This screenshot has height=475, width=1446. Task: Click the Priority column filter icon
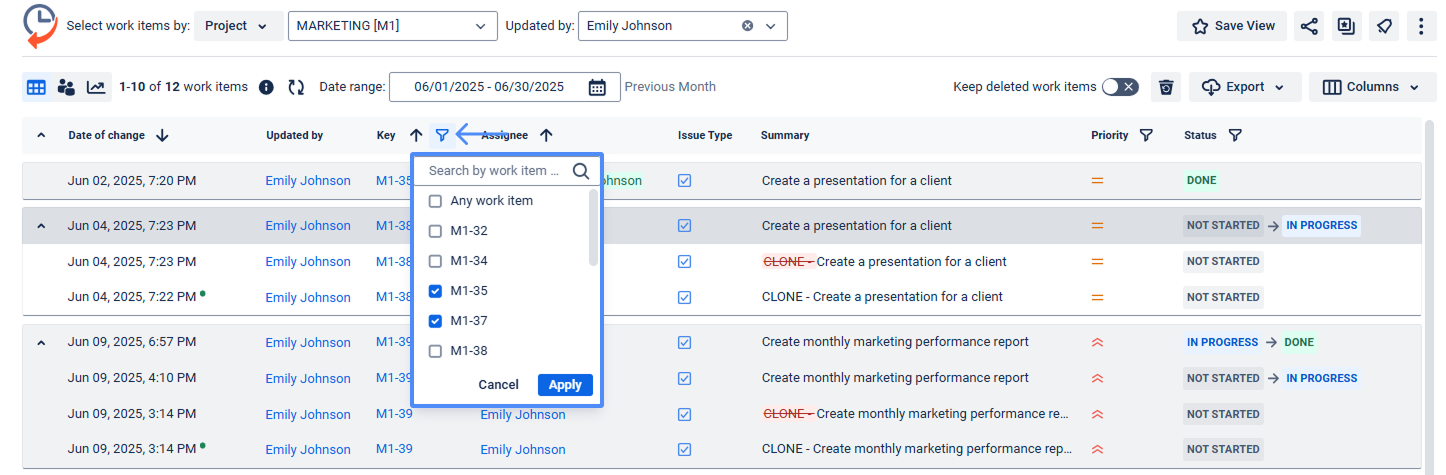click(x=1146, y=135)
